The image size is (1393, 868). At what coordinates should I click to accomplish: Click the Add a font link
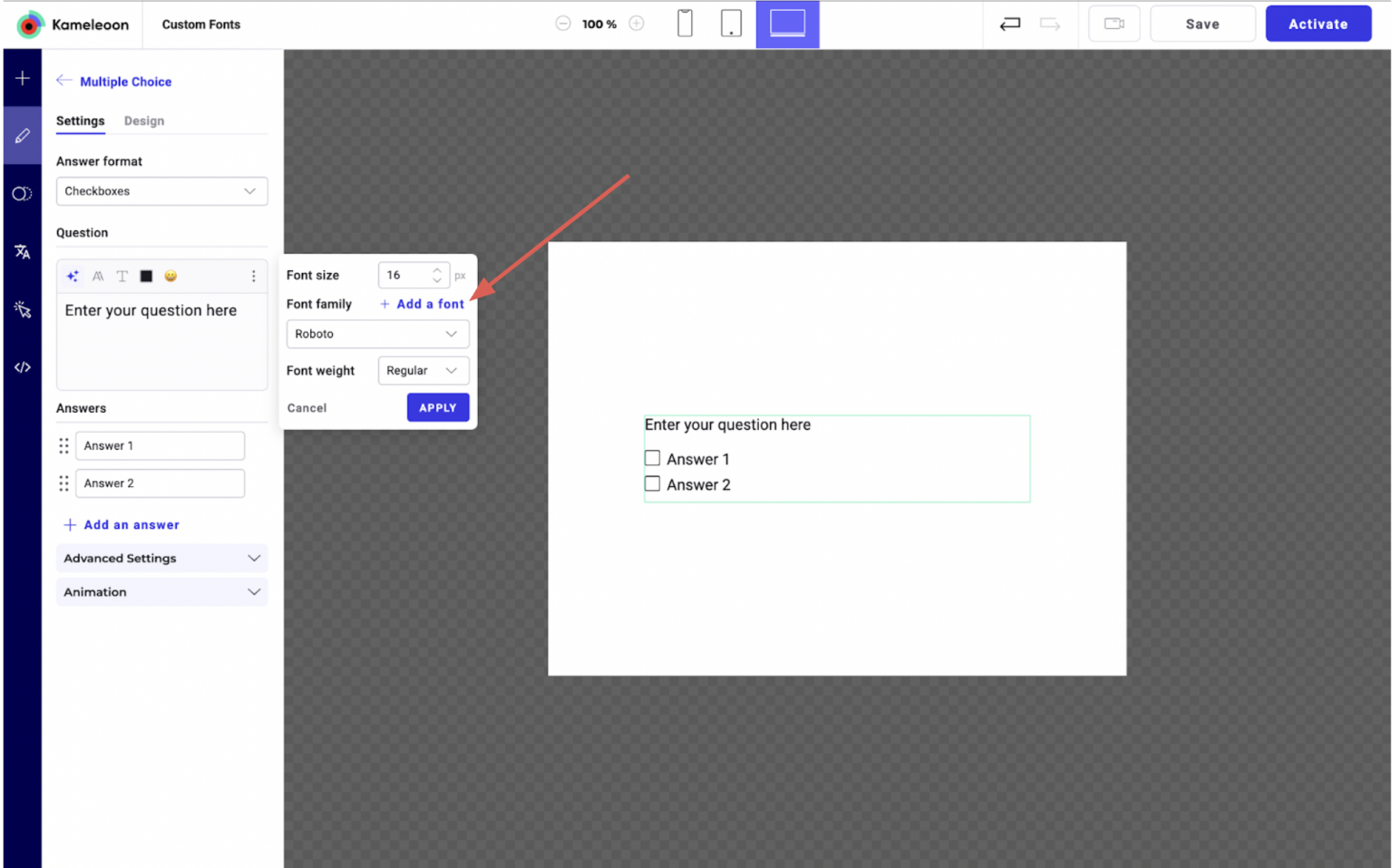click(x=423, y=304)
